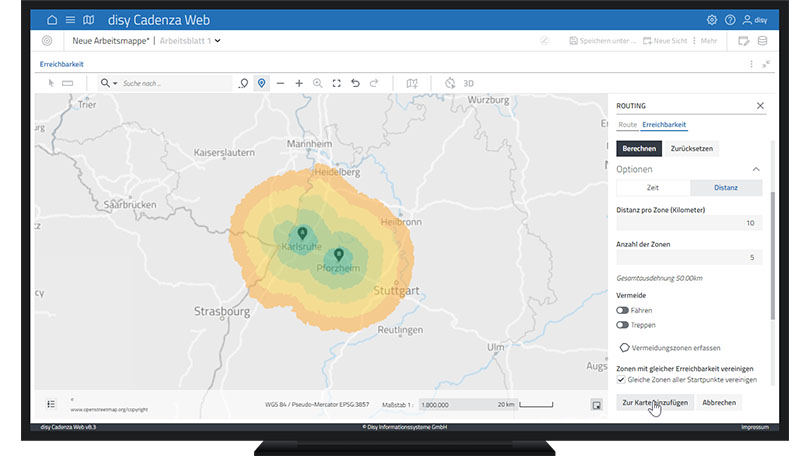Click the Routing panel vertical scrollbar
810x456 pixels.
pyautogui.click(x=772, y=256)
